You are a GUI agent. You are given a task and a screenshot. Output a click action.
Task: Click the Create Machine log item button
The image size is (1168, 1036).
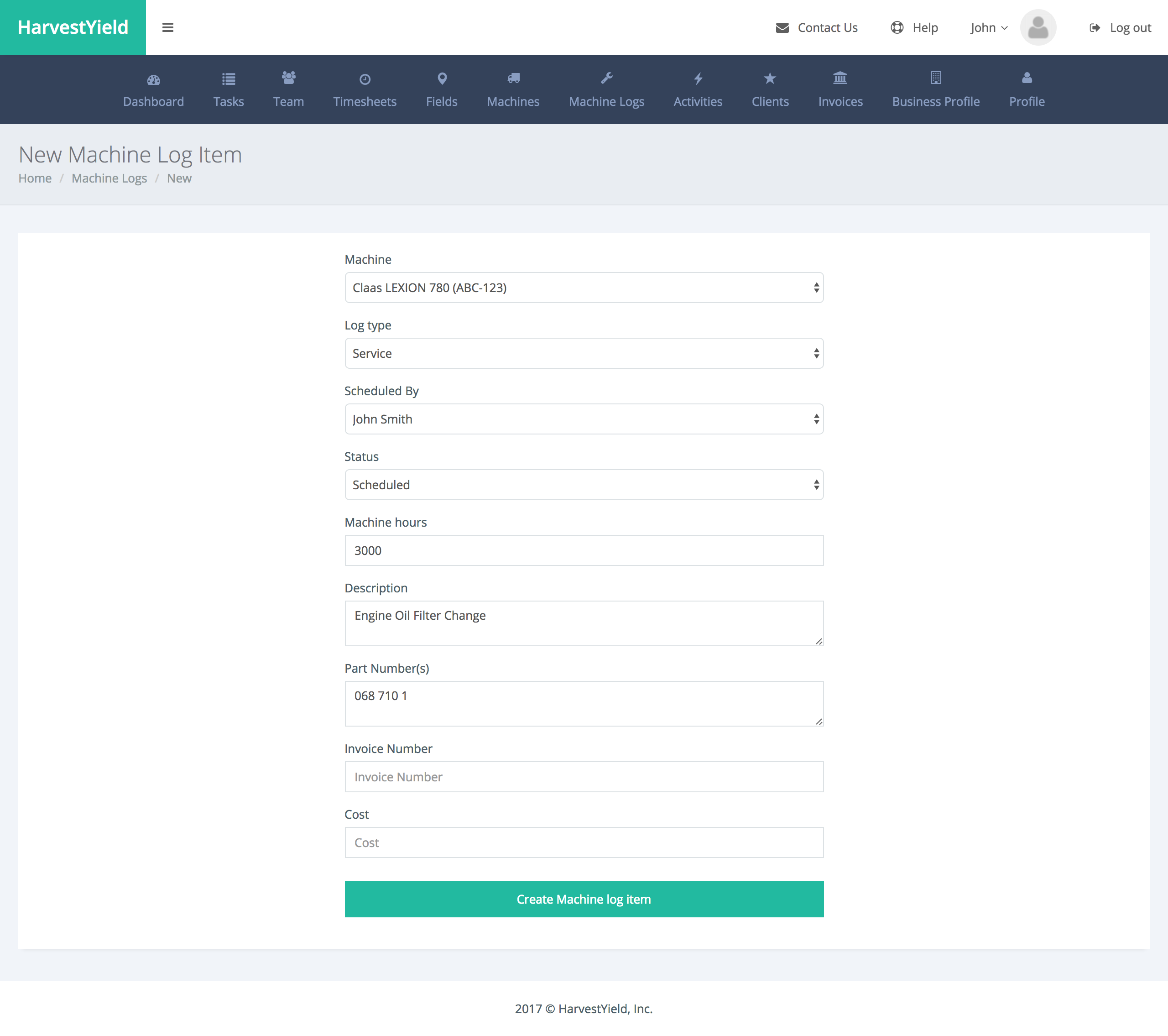(x=584, y=899)
